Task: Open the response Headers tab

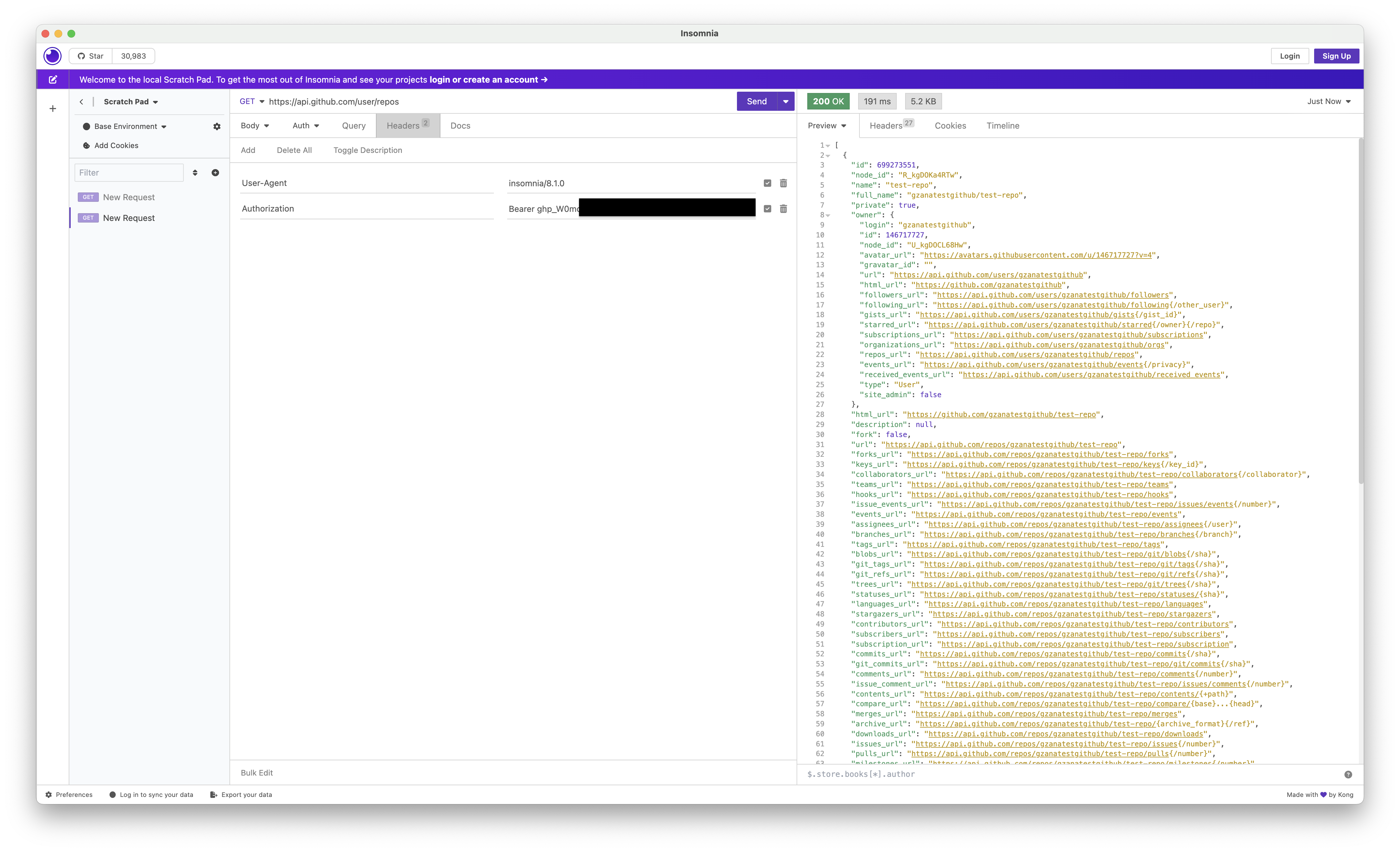Action: click(x=892, y=125)
